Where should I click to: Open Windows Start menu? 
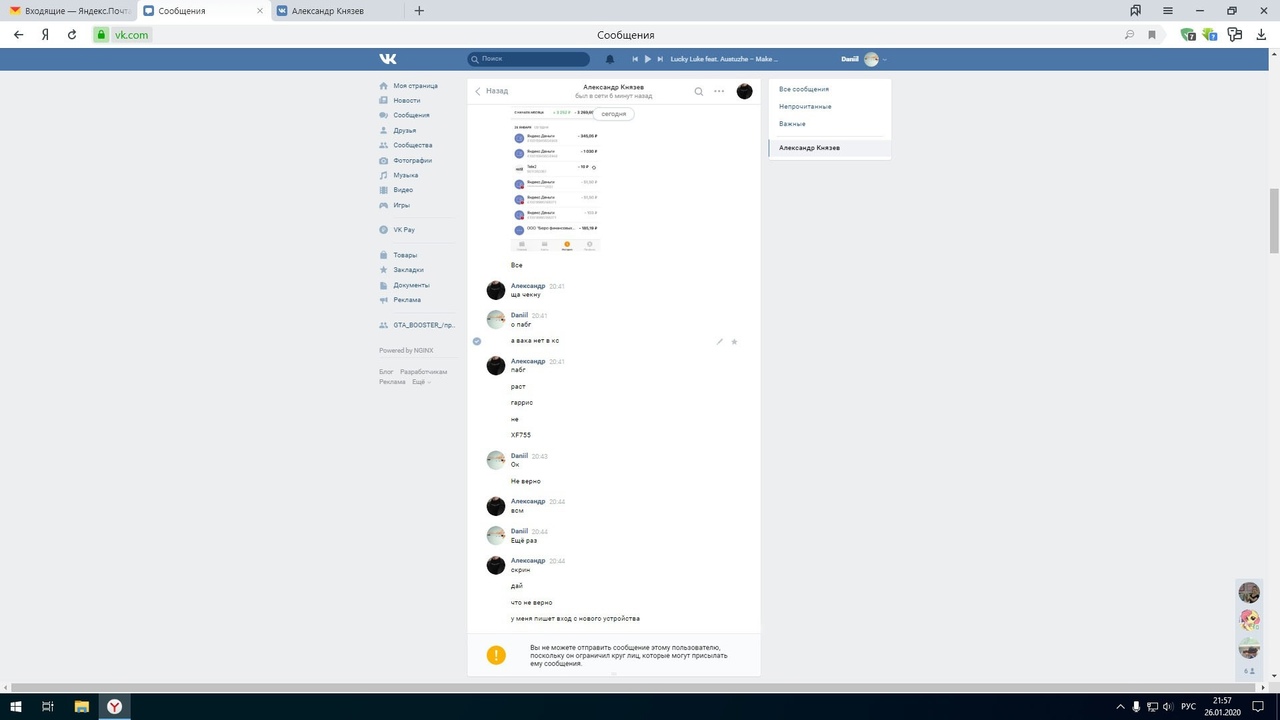point(16,706)
